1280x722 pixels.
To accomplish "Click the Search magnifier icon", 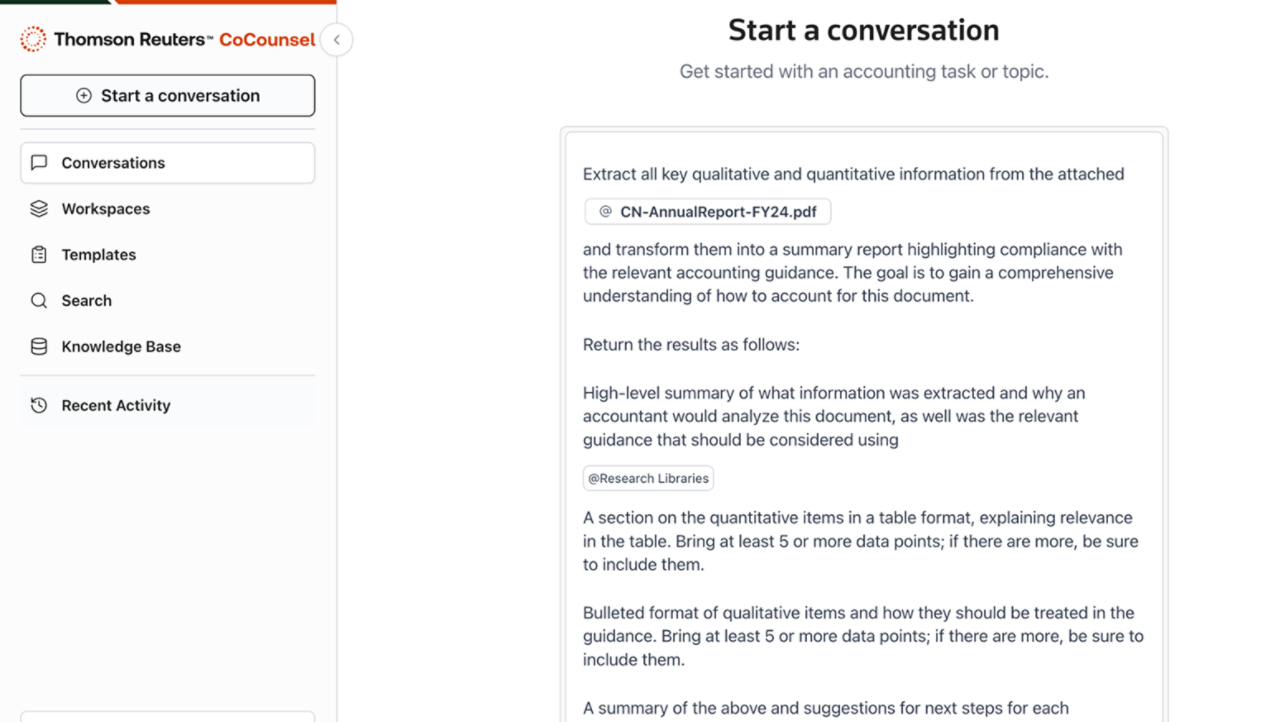I will pyautogui.click(x=39, y=301).
